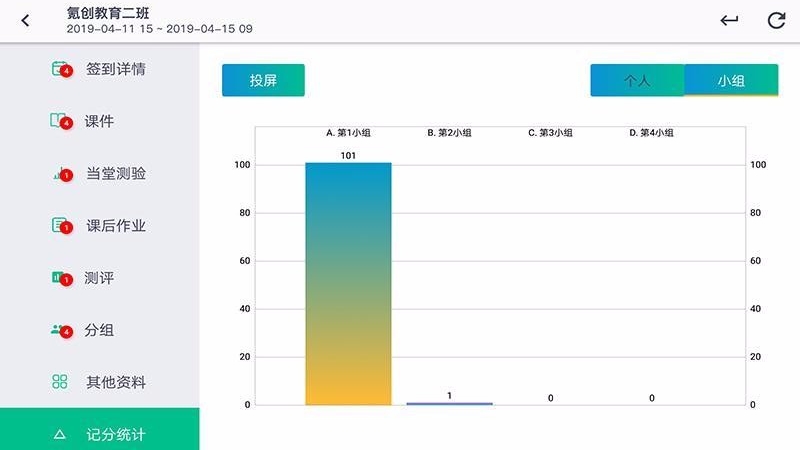Viewport: 800px width, 450px height.
Task: Click the back arrow icon
Action: (26, 21)
